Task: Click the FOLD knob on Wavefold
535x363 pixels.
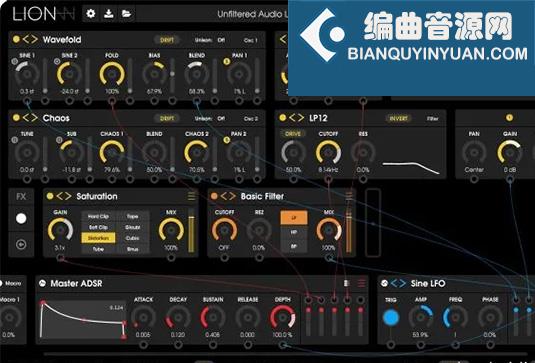Action: pos(112,74)
